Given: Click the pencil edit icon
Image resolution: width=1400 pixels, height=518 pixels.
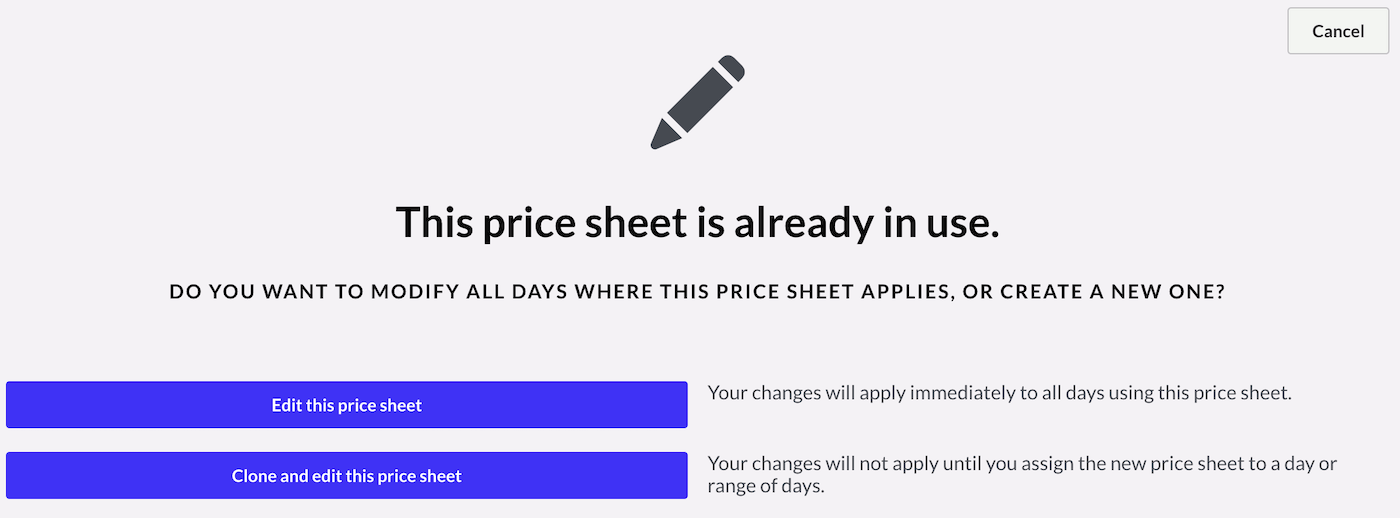Looking at the screenshot, I should tap(698, 102).
